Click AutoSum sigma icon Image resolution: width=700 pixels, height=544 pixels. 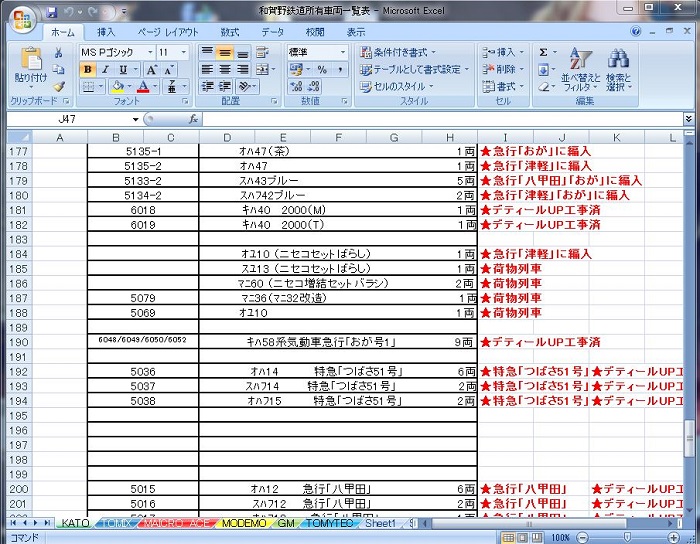click(543, 52)
